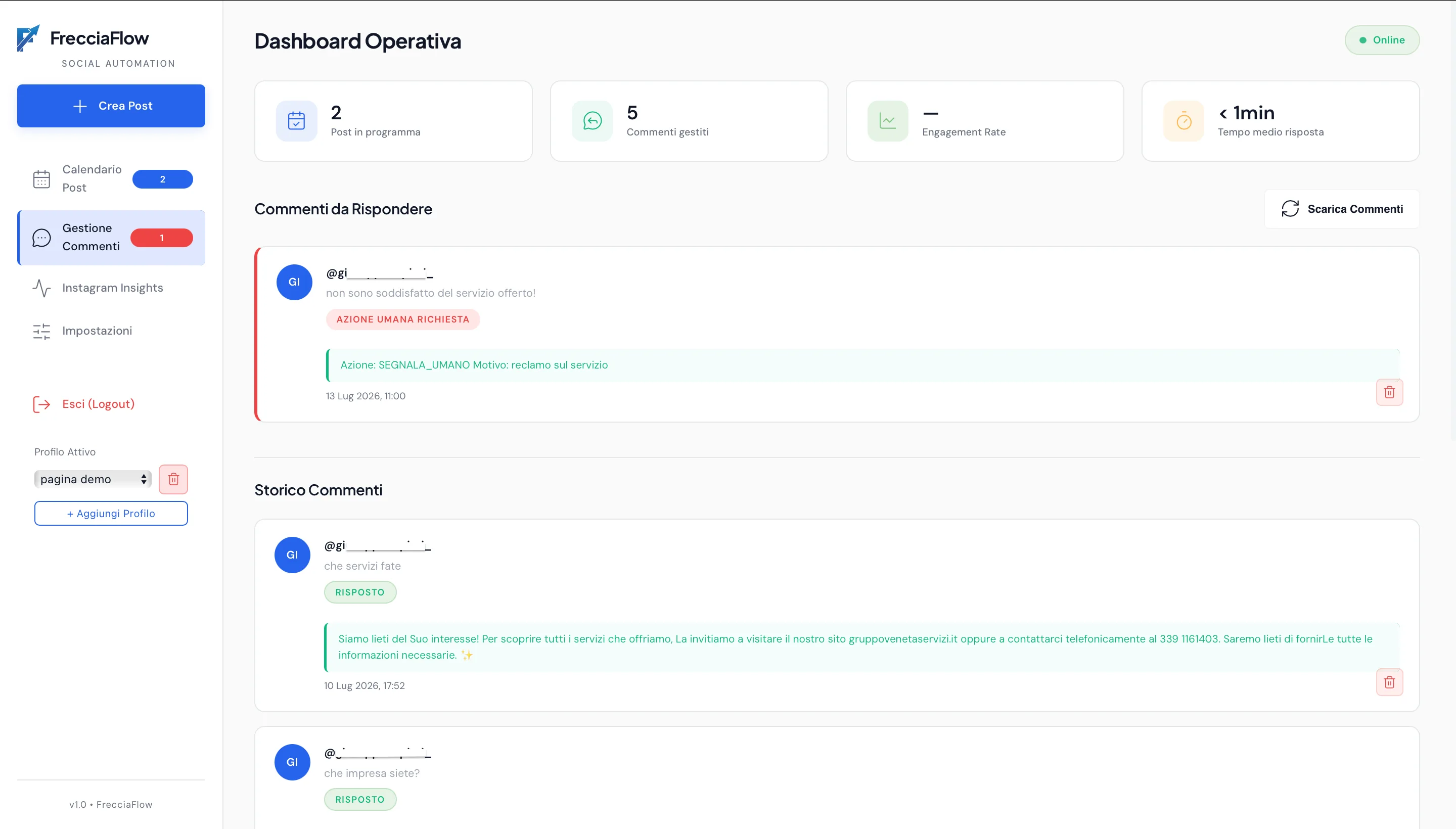Click RISPOSTO tag under 'che servizi fate'
This screenshot has width=1456, height=829.
pos(360,592)
